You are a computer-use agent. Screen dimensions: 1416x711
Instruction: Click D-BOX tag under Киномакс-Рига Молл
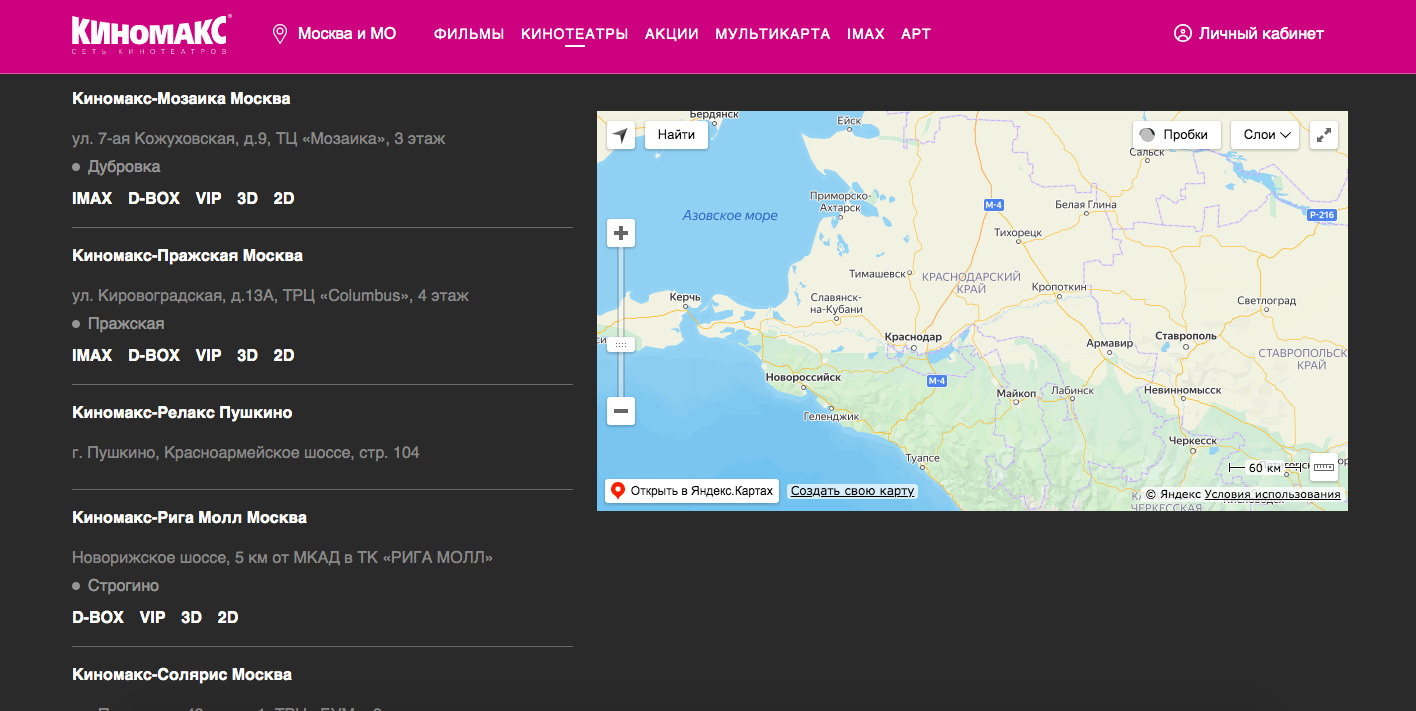[x=98, y=618]
